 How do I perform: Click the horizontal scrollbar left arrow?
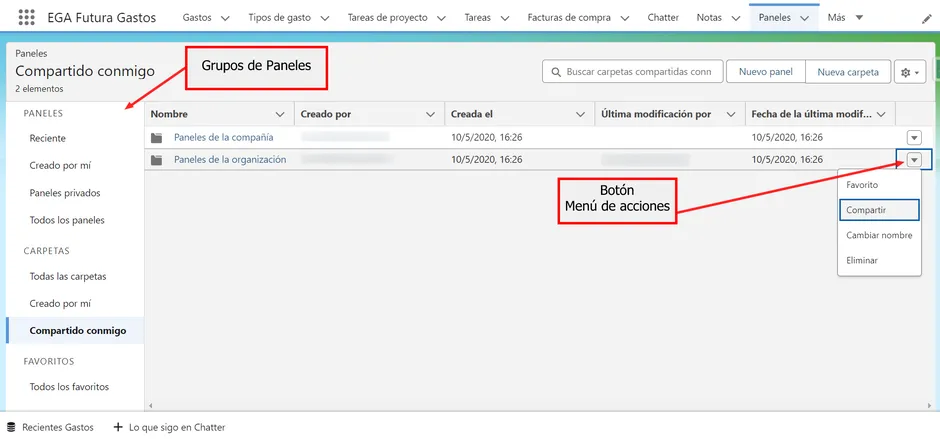tap(149, 406)
